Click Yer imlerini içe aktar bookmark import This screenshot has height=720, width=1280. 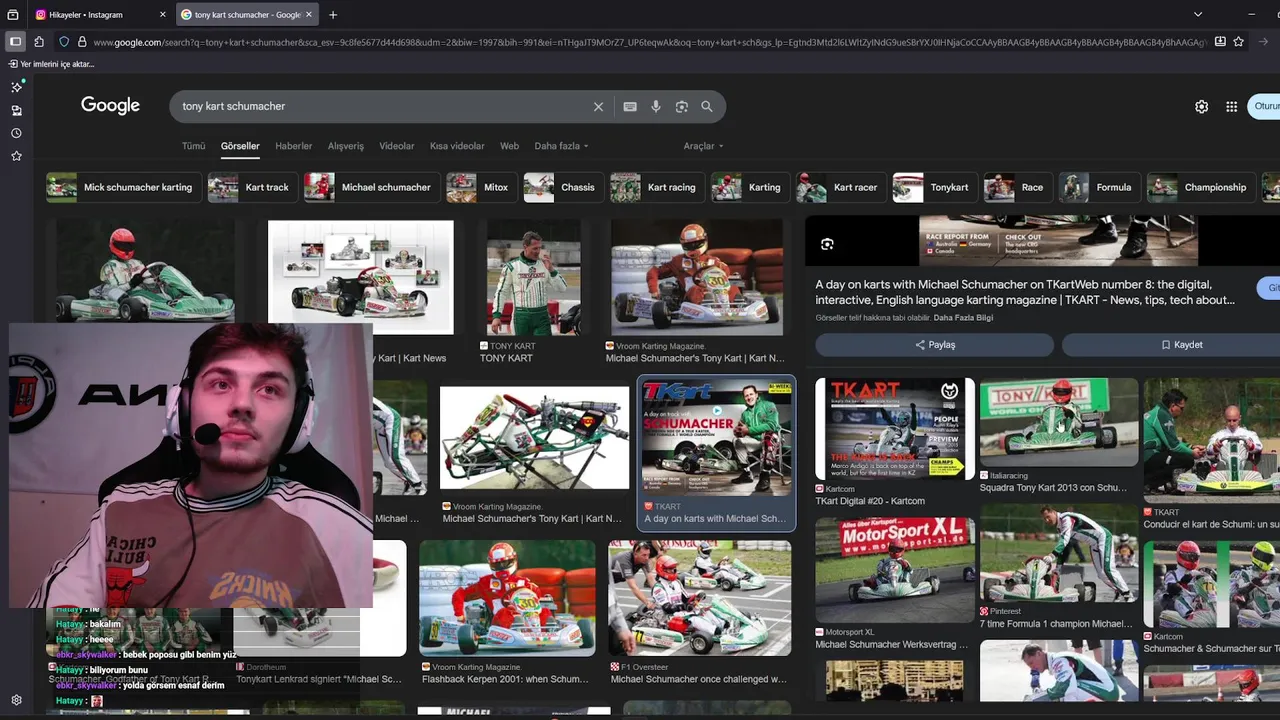(51, 64)
